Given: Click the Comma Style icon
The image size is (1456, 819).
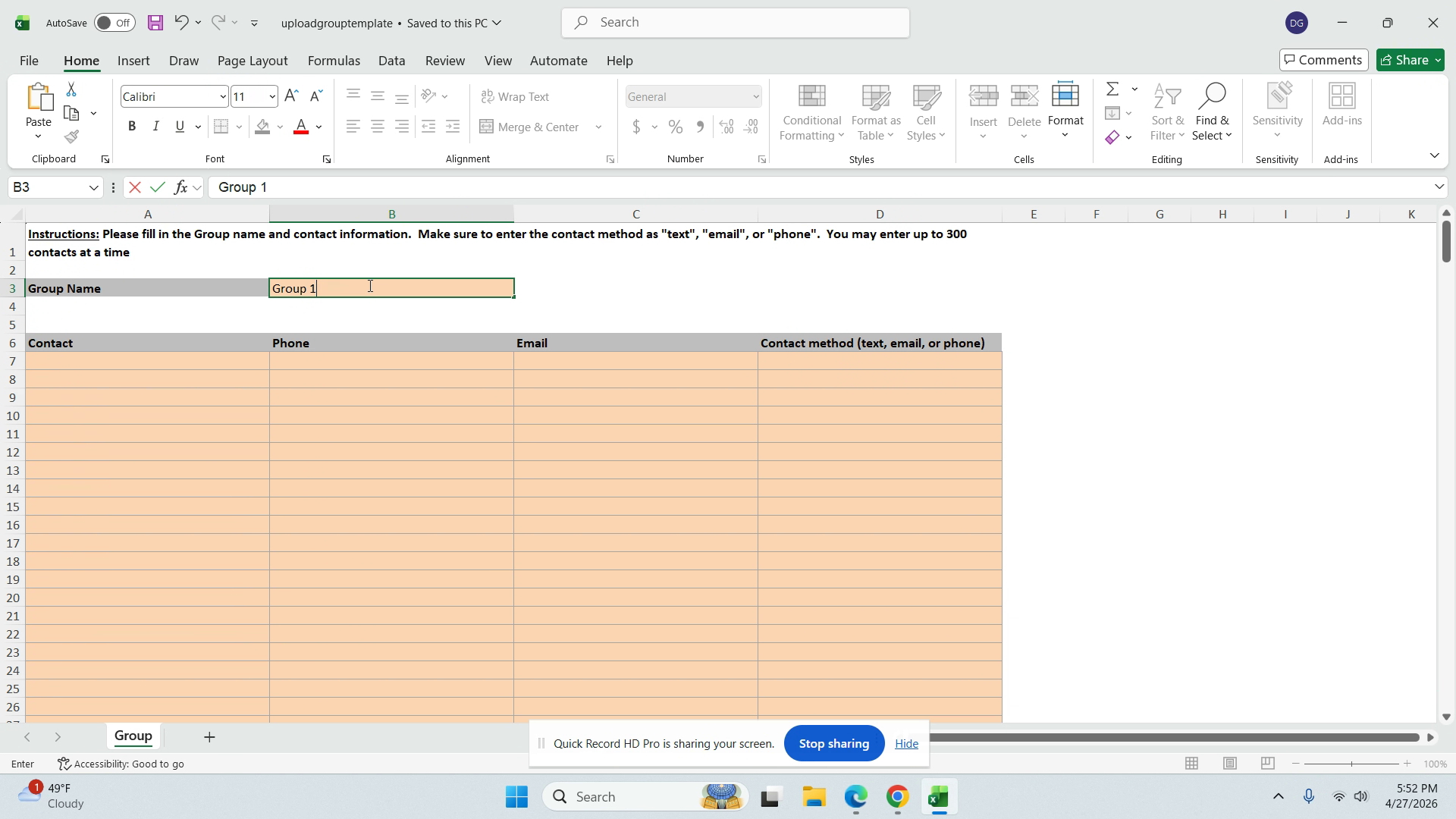Looking at the screenshot, I should pos(700,127).
